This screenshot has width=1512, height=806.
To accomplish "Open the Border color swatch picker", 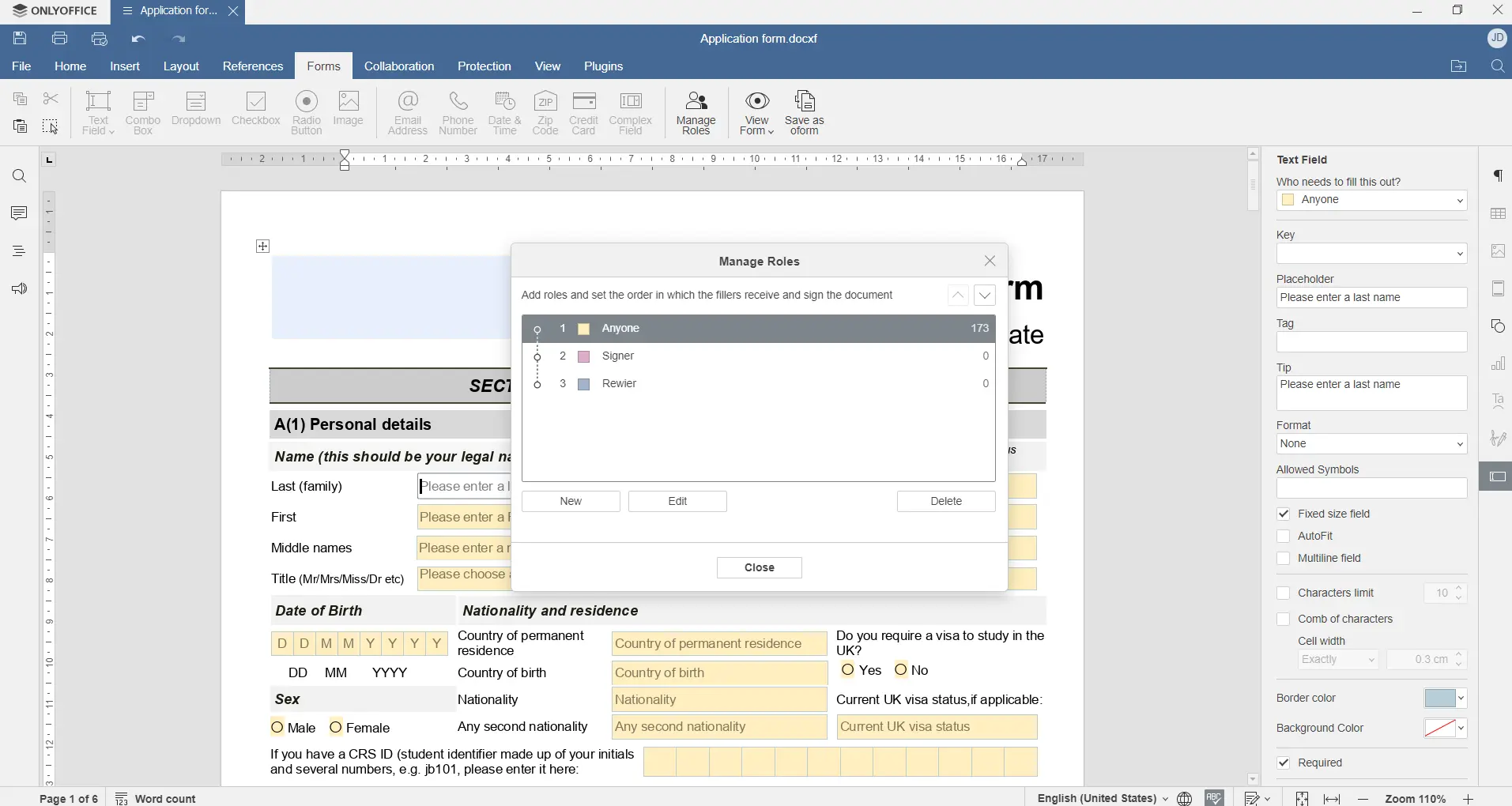I will [x=1446, y=699].
